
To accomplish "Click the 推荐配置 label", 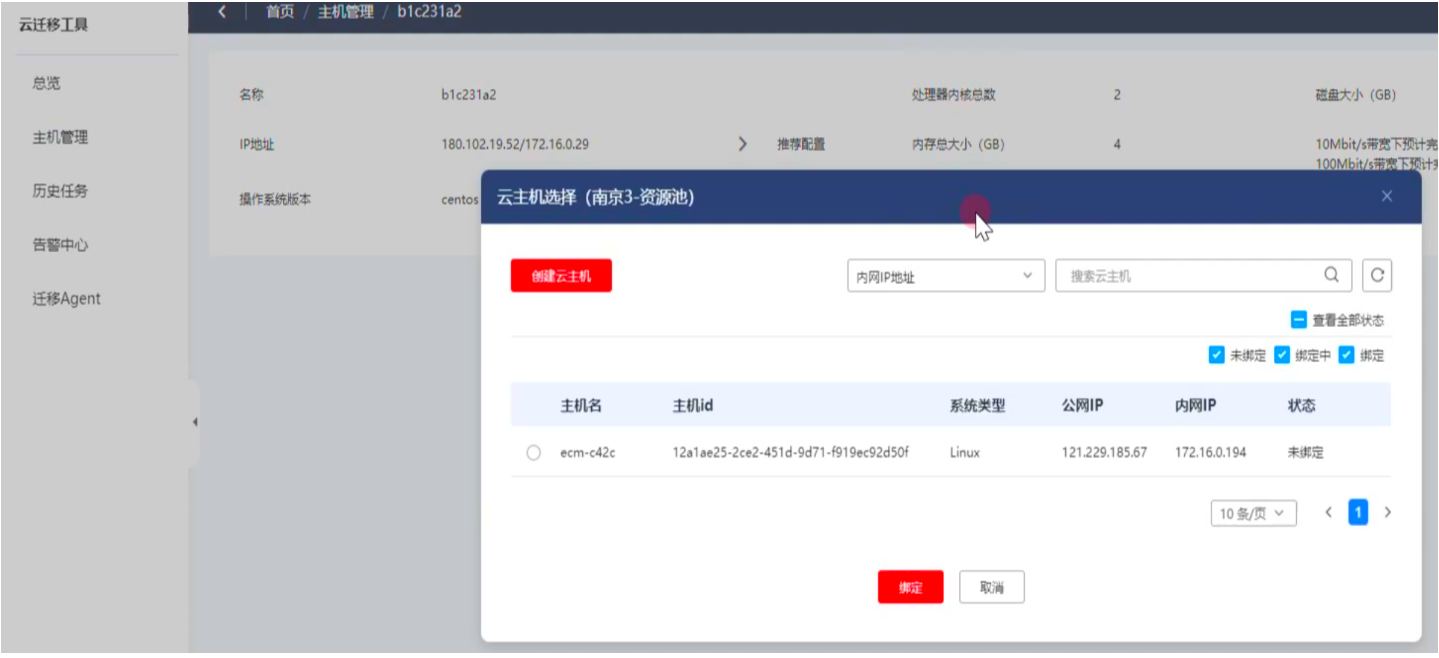I will tap(801, 144).
